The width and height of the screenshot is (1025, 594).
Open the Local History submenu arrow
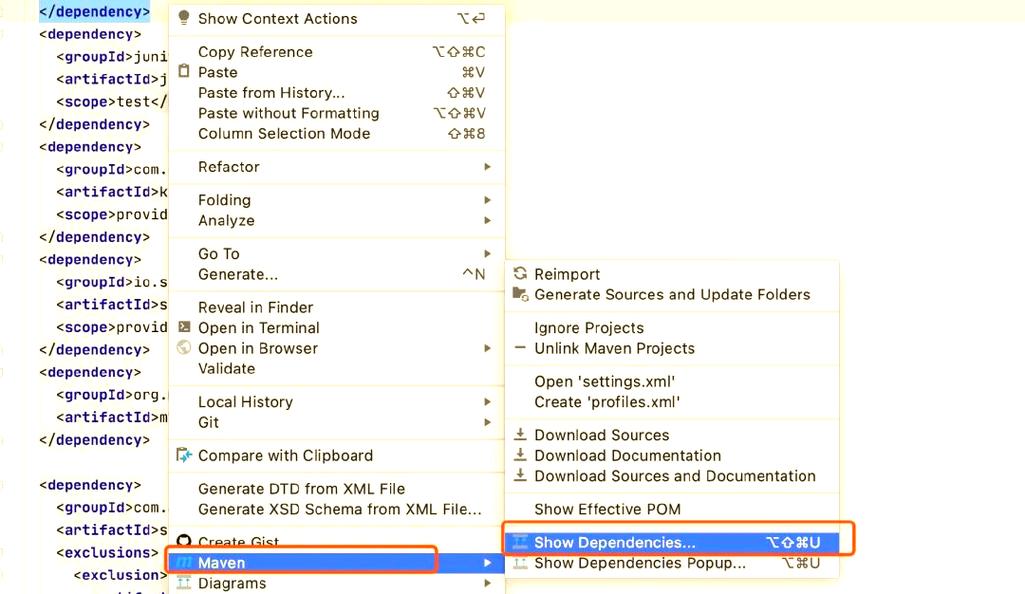point(487,402)
